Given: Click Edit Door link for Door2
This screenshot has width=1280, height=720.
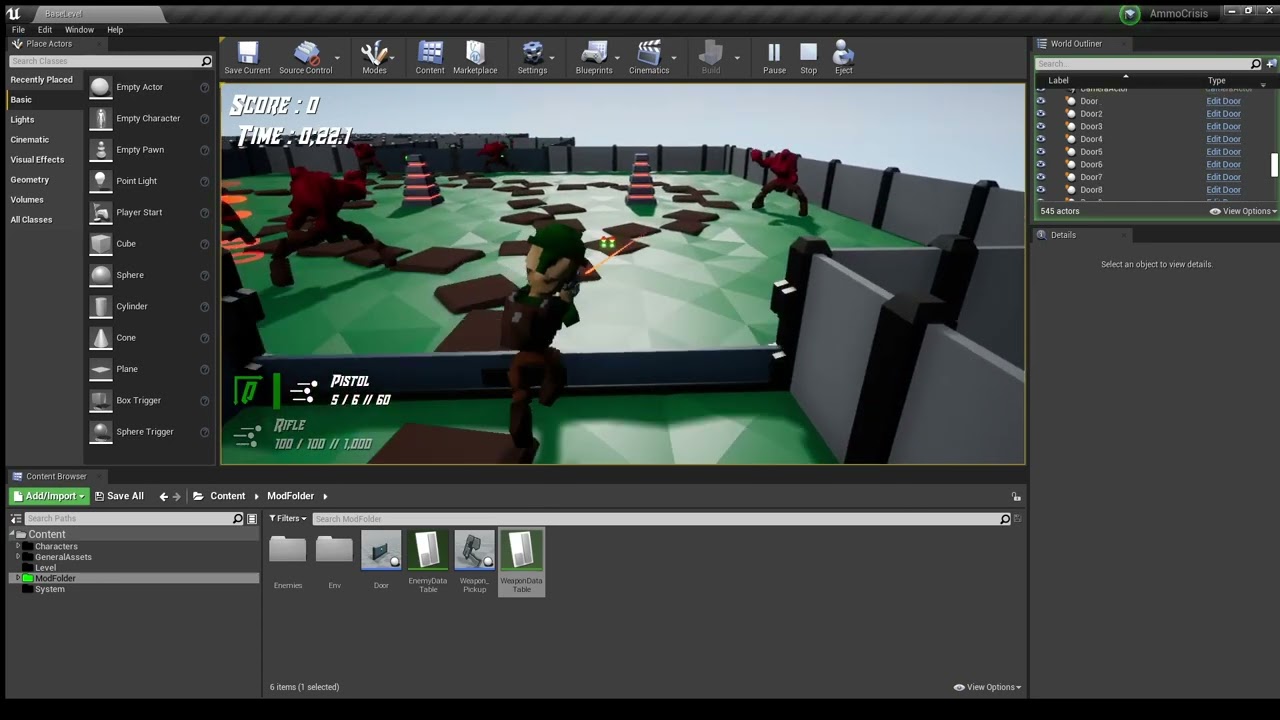Looking at the screenshot, I should [1223, 114].
